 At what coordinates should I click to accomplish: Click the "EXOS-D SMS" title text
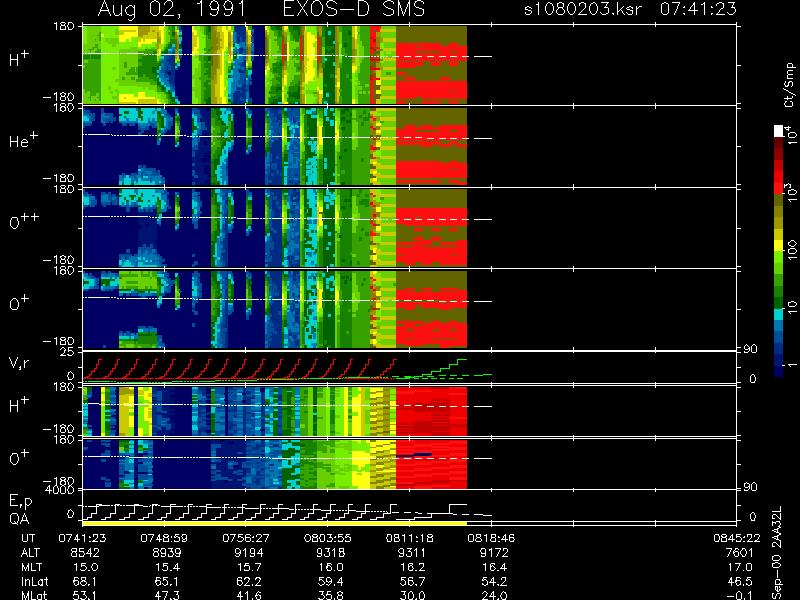click(x=353, y=9)
